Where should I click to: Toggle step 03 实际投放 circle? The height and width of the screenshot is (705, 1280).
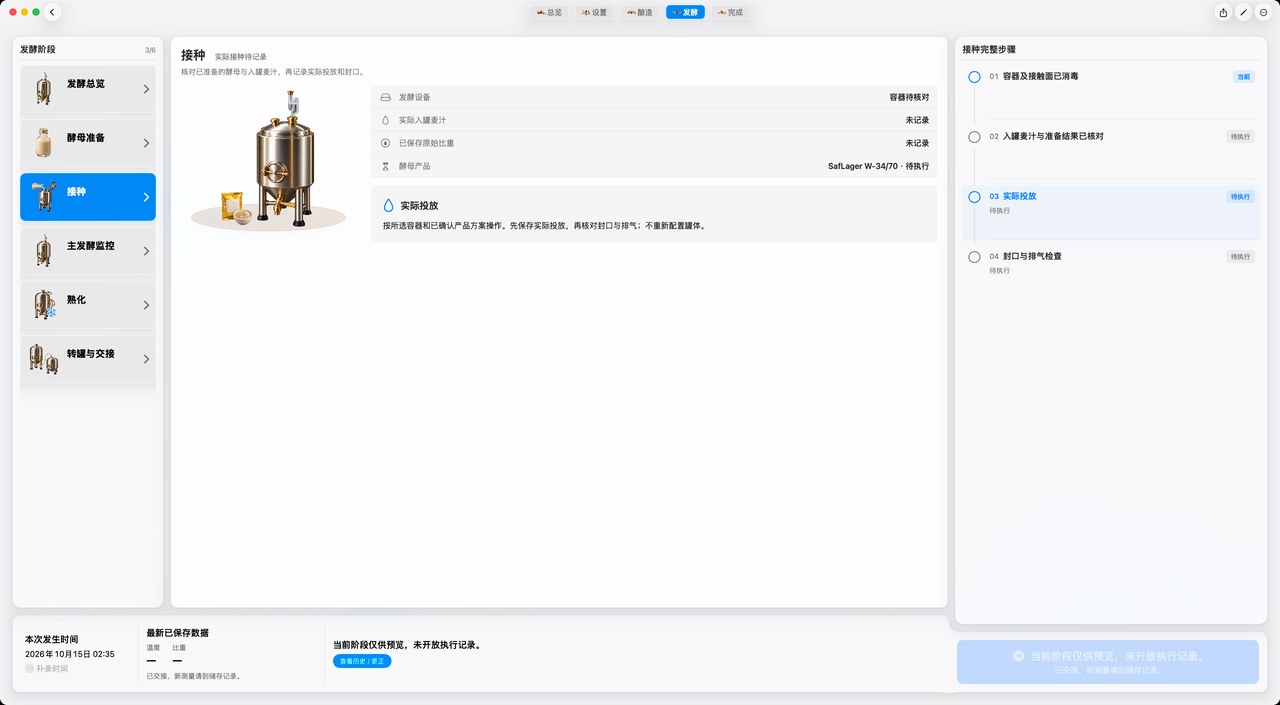click(x=974, y=197)
